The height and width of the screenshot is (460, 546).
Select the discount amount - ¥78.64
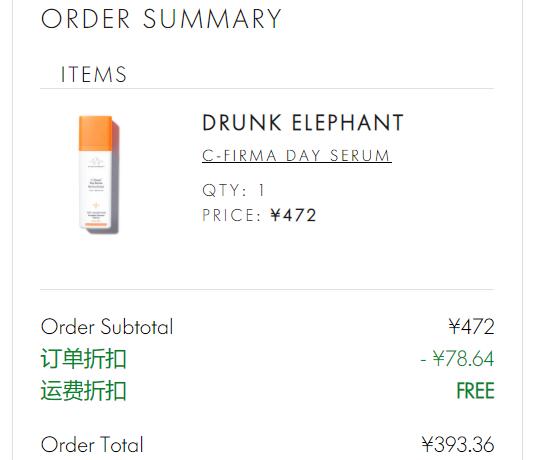pos(457,358)
